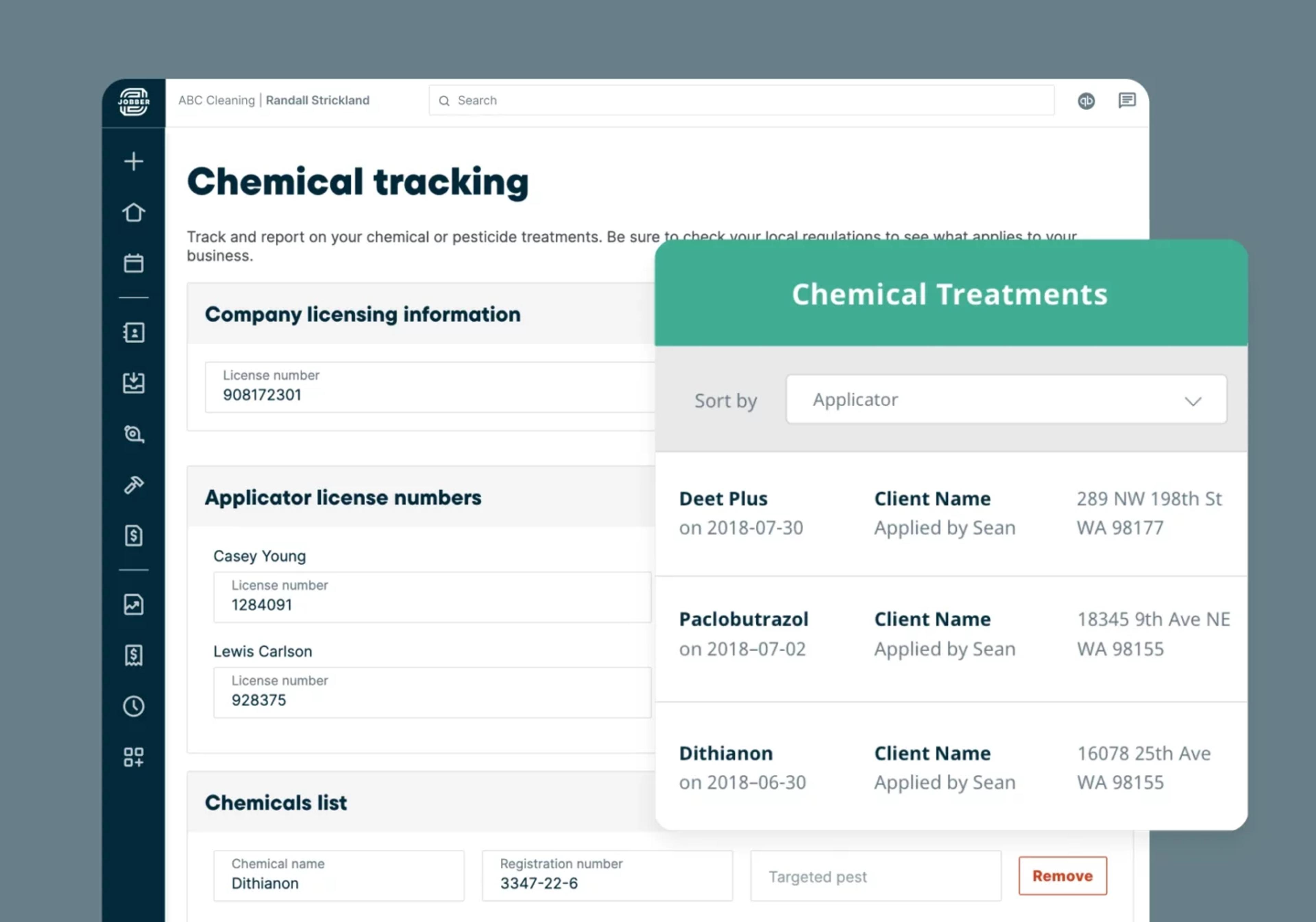The width and height of the screenshot is (1316, 922).
Task: Edit company License number 908172301
Action: (x=430, y=387)
